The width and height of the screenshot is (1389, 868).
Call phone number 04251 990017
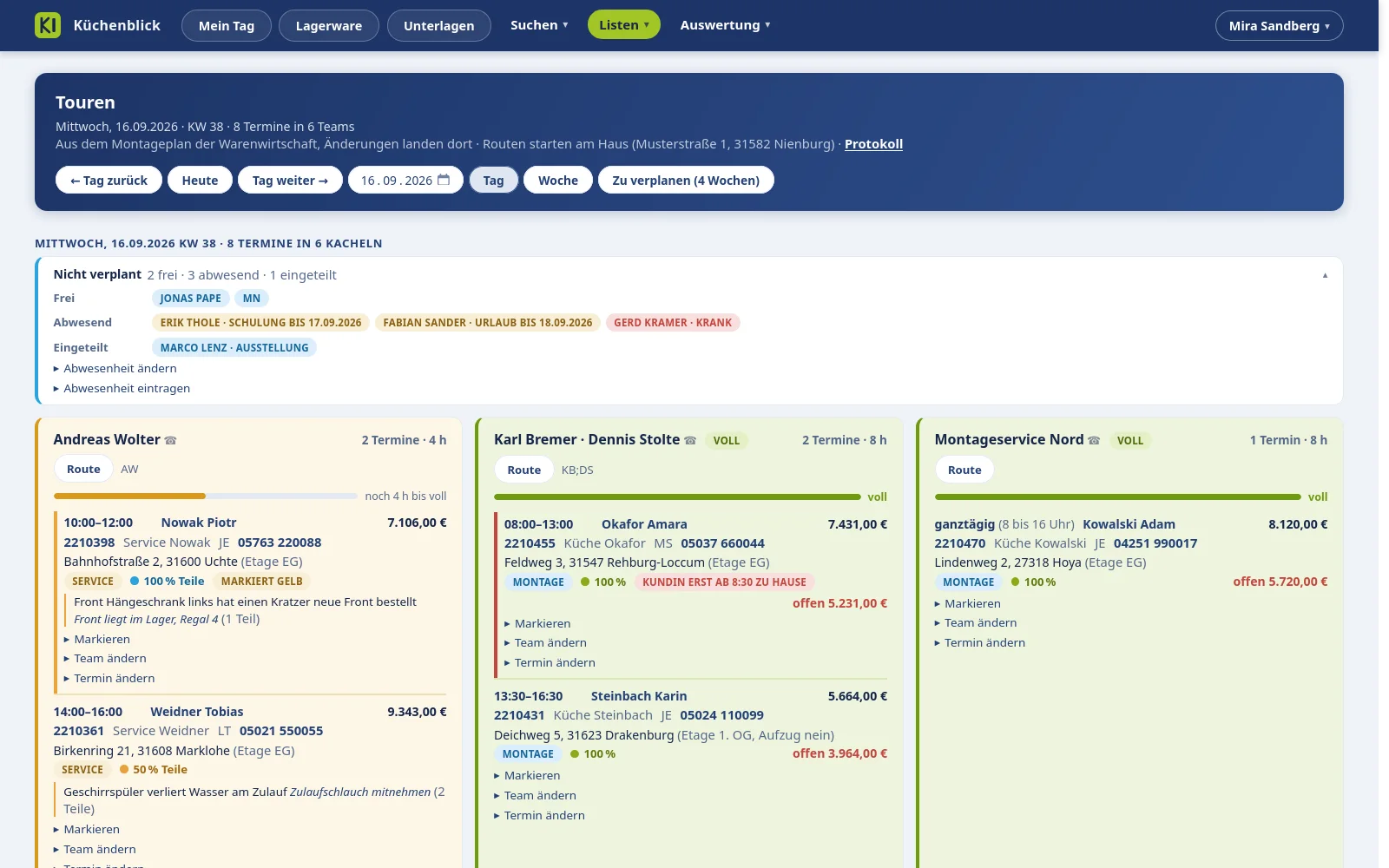click(x=1155, y=543)
